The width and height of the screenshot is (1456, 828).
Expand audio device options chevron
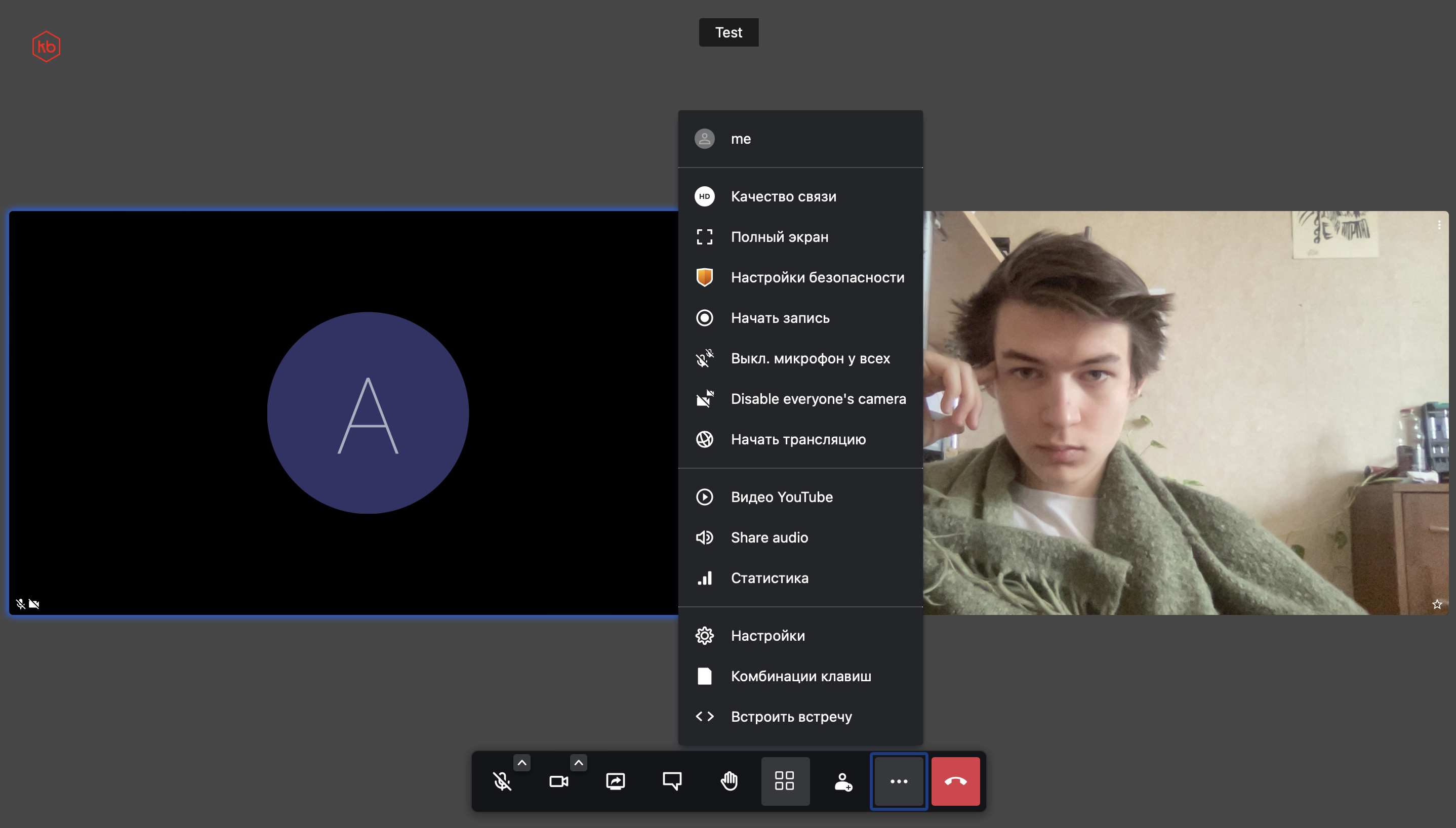521,763
